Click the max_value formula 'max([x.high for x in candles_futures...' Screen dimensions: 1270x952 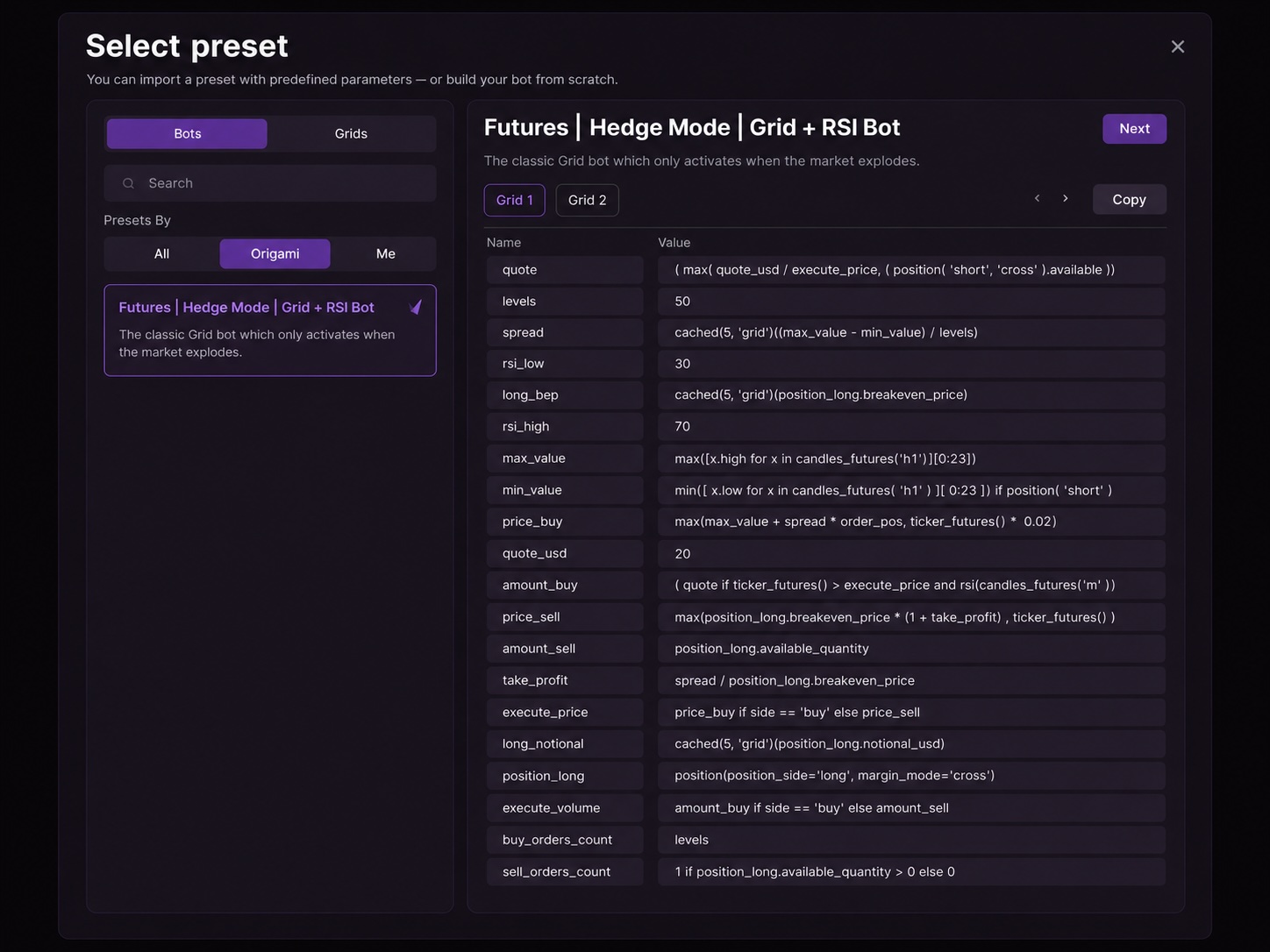point(911,458)
